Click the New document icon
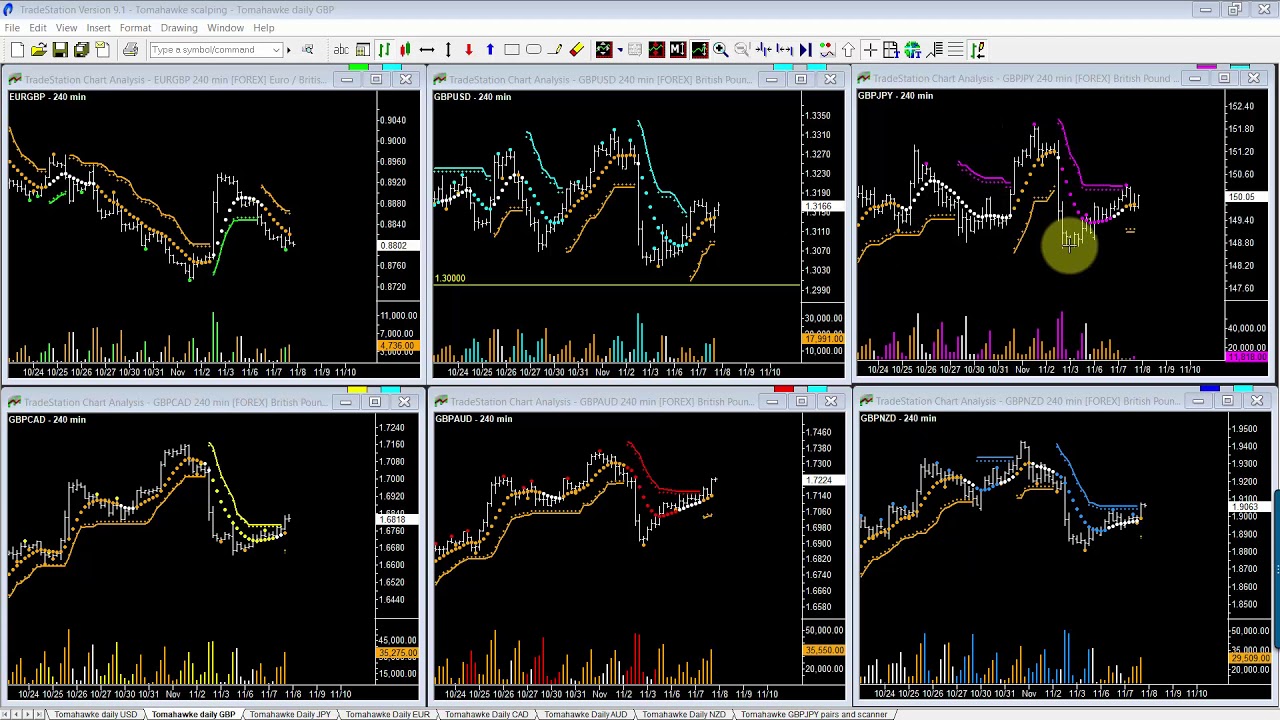Screen dimensions: 1280x720 coord(17,50)
